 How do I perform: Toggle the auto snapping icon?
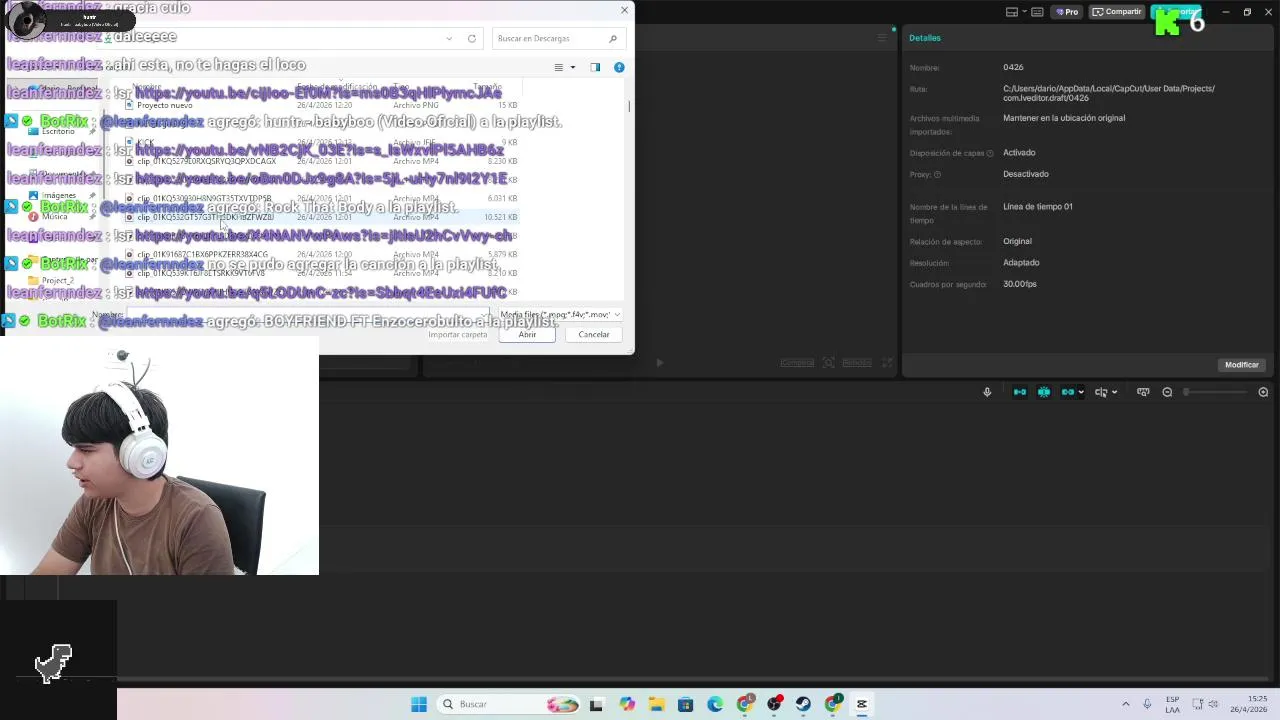pos(1044,392)
